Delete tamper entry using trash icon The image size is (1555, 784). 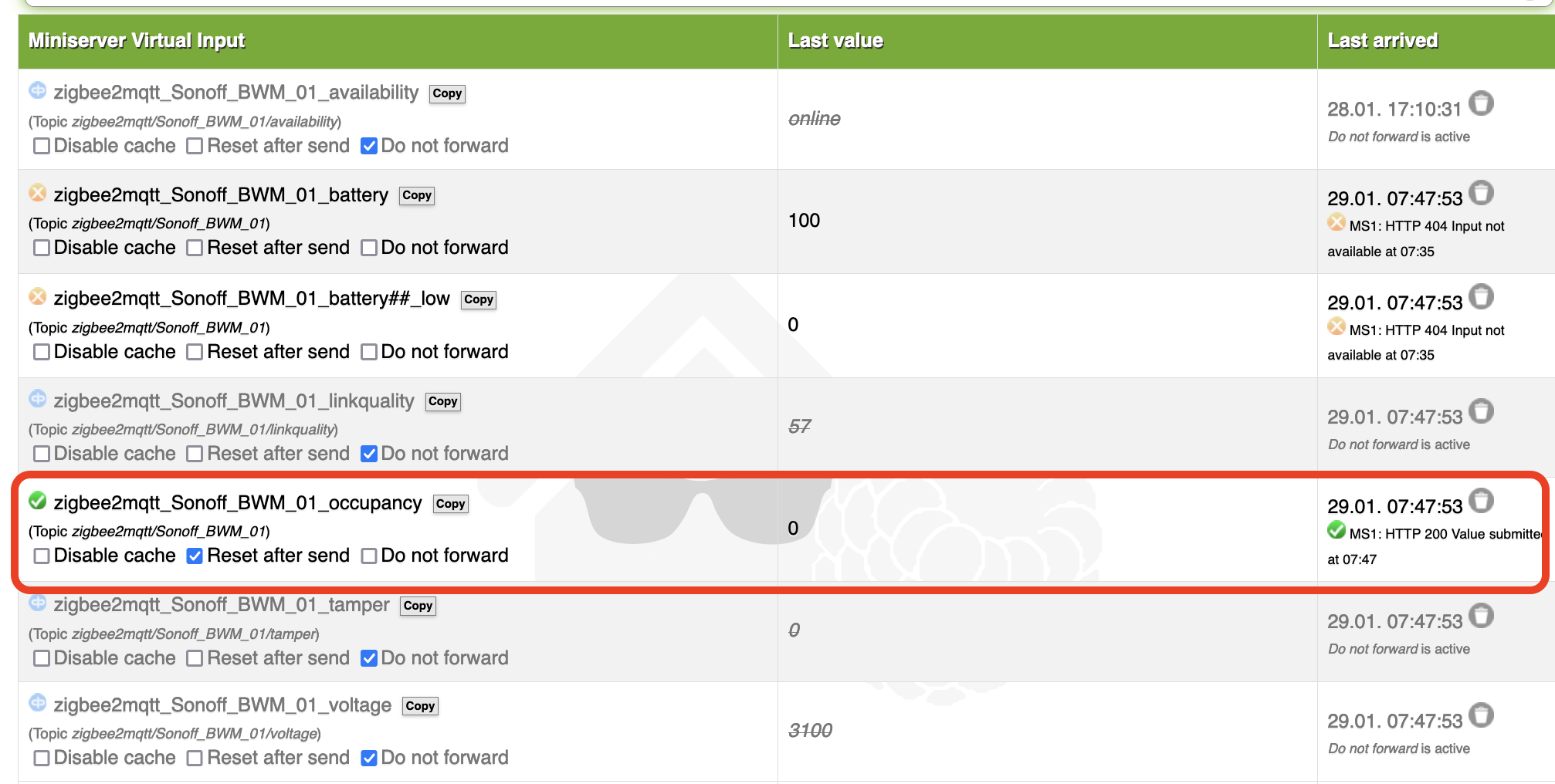[1480, 616]
